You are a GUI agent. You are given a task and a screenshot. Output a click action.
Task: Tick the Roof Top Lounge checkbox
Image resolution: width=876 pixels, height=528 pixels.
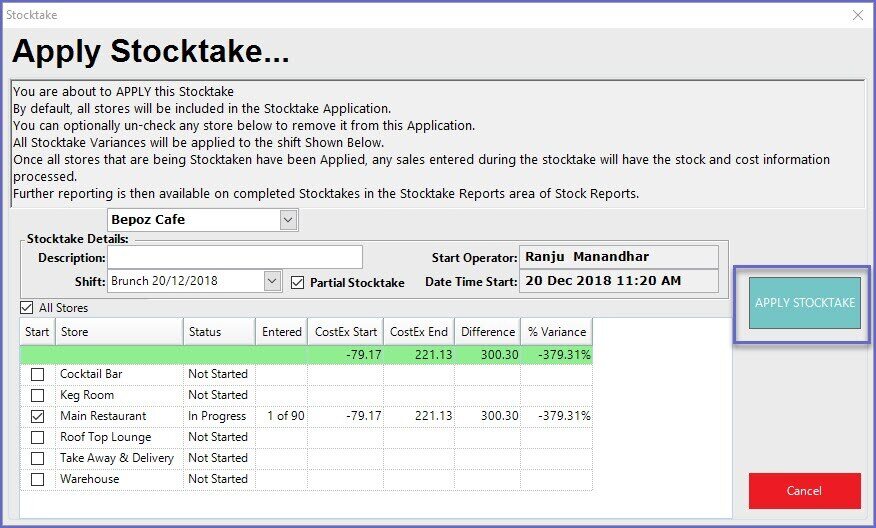(x=37, y=437)
